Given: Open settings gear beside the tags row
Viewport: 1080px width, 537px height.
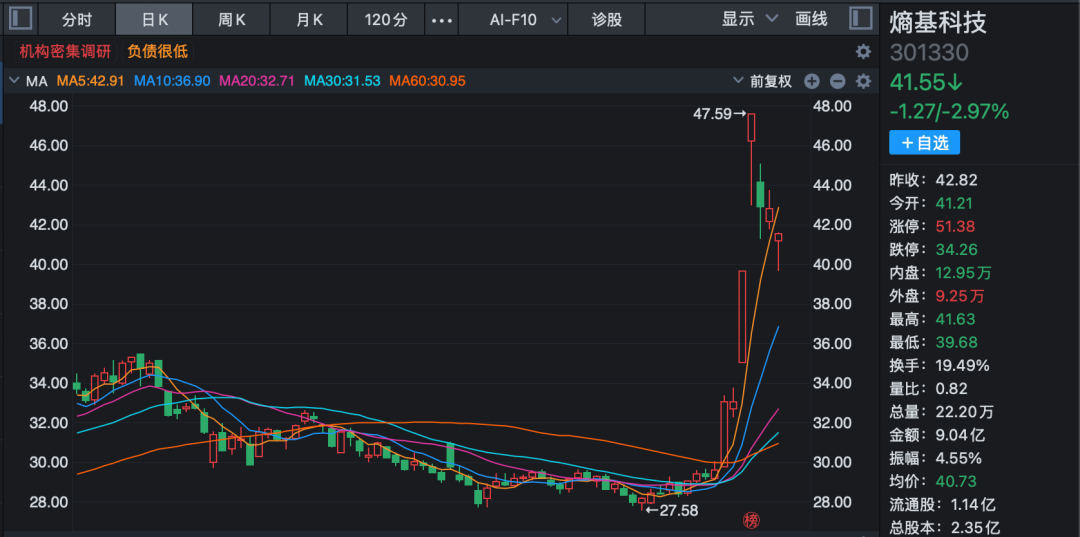Looking at the screenshot, I should click(863, 51).
